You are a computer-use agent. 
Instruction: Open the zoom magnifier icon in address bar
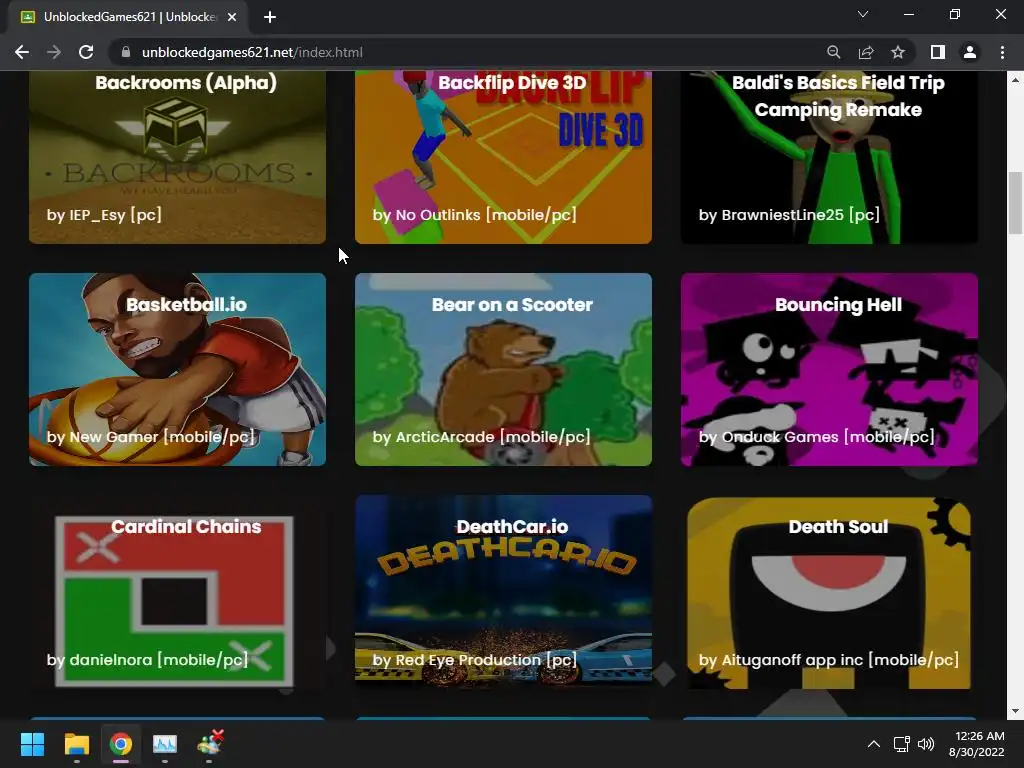[x=833, y=52]
